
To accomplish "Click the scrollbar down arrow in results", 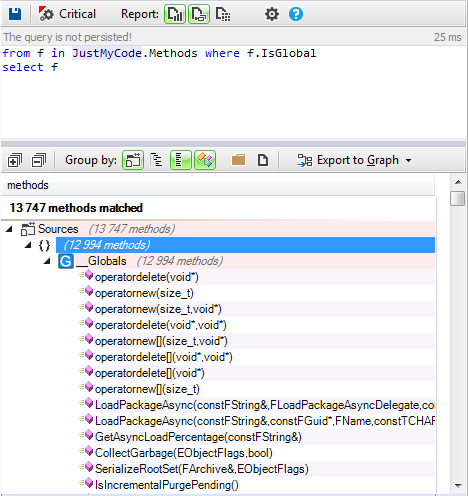I will pos(458,486).
